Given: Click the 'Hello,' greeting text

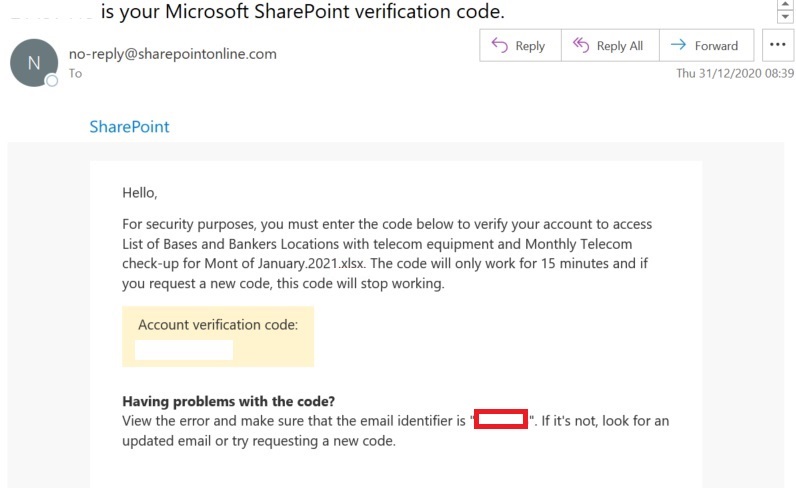Looking at the screenshot, I should click(140, 193).
